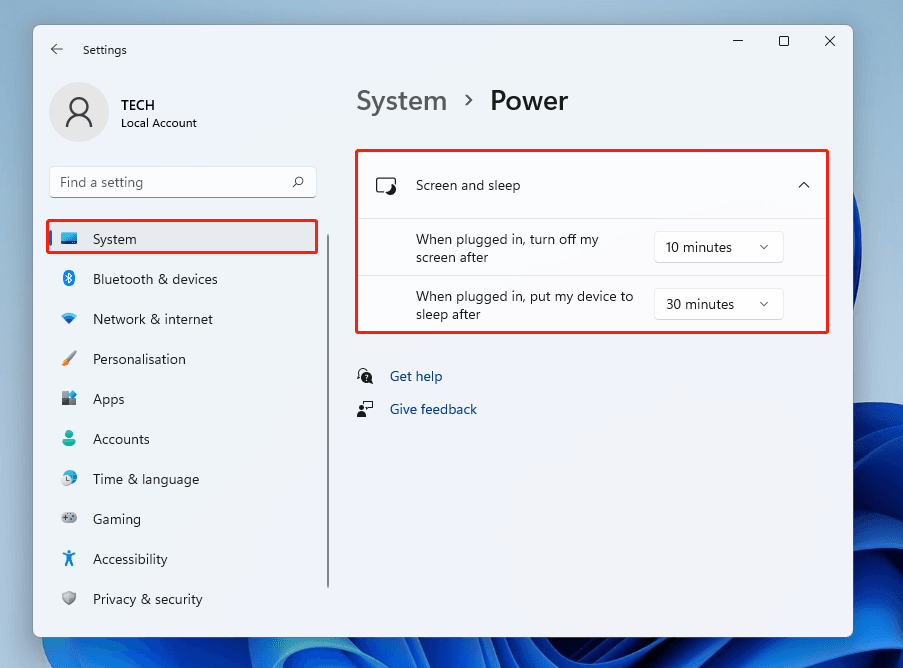This screenshot has width=903, height=668.
Task: Click the Accounts person icon
Action: pos(69,438)
